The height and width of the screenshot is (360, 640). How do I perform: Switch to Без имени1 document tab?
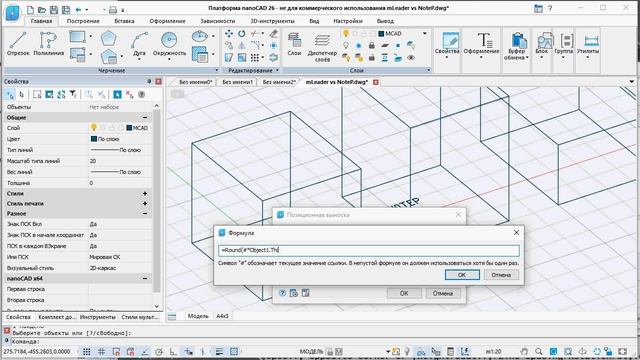pos(237,82)
